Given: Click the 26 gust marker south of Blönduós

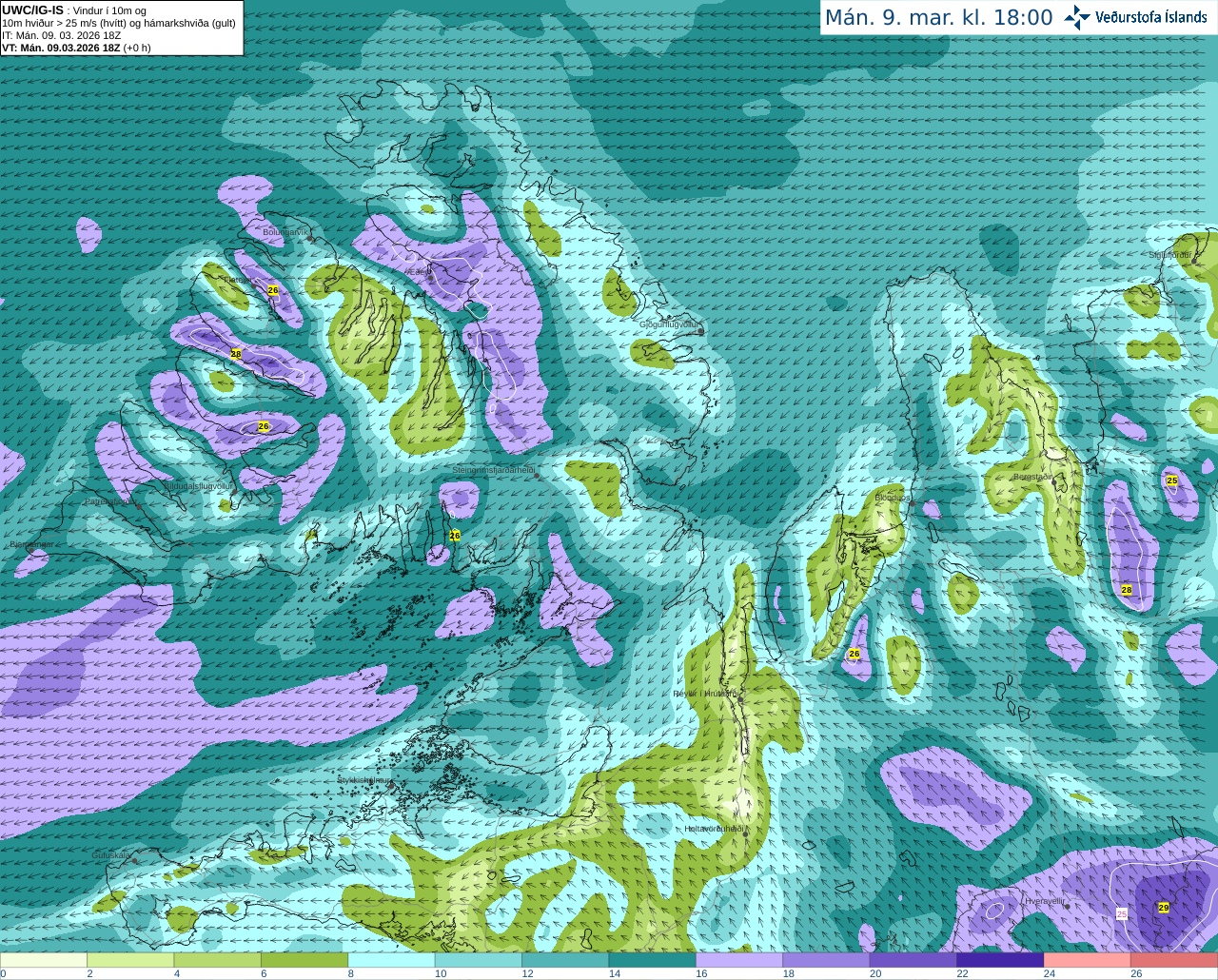Looking at the screenshot, I should (x=855, y=654).
